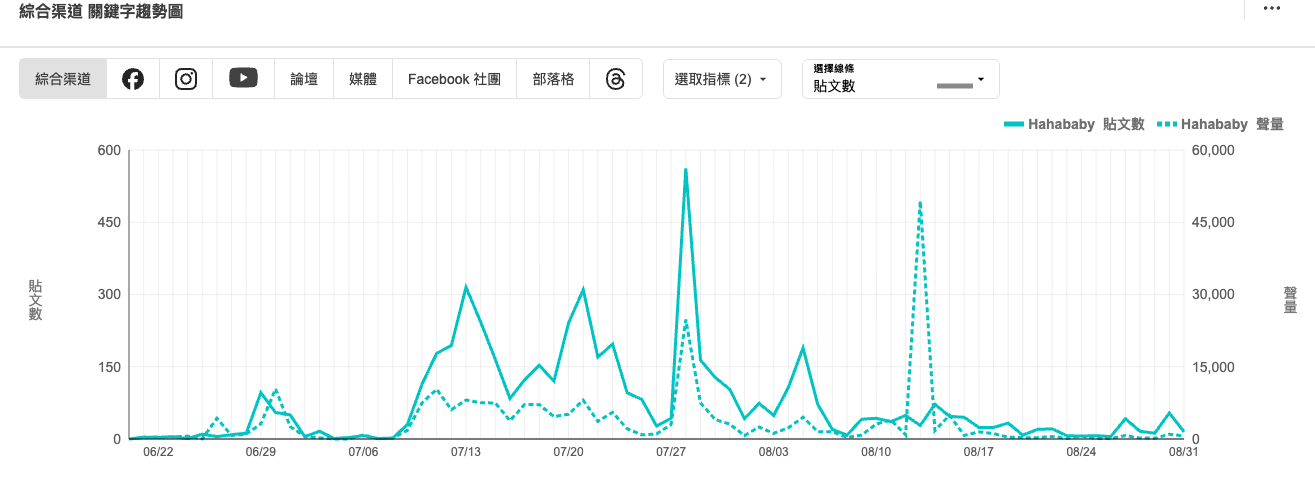Click the line style dropdown arrow
The height and width of the screenshot is (477, 1315).
pyautogui.click(x=981, y=79)
